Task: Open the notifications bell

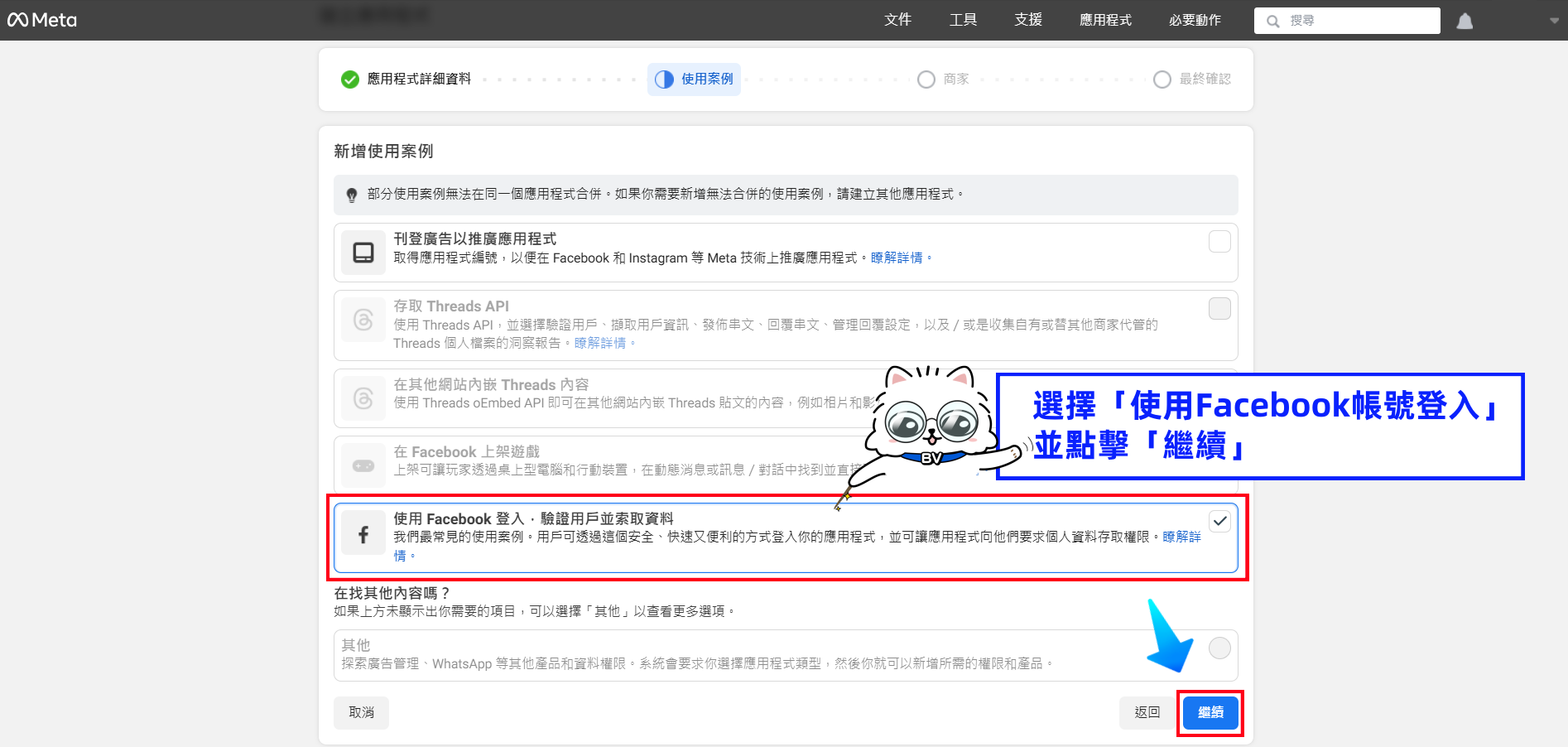Action: click(x=1465, y=21)
